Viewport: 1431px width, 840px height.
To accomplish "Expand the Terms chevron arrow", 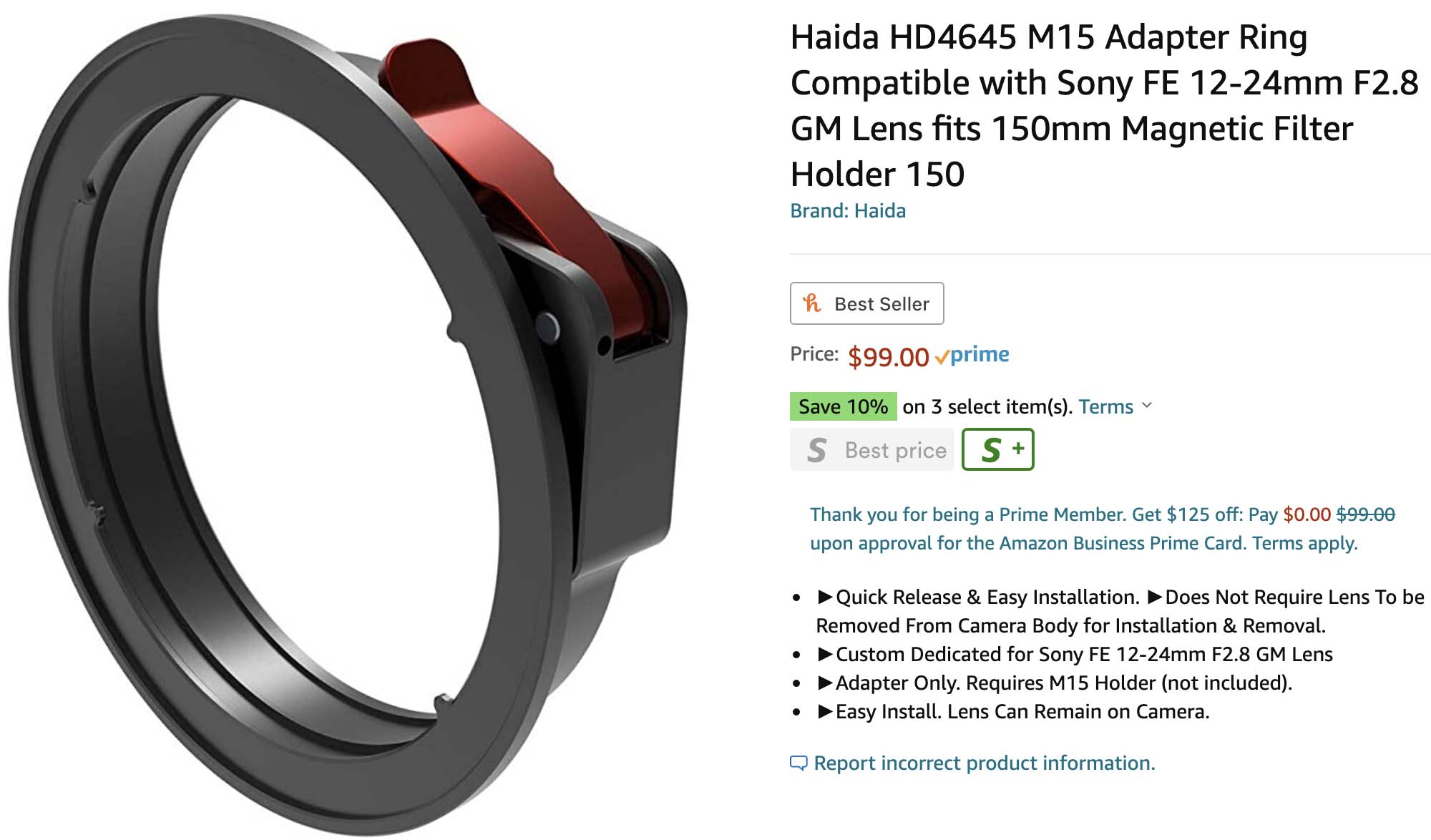I will click(x=1147, y=406).
